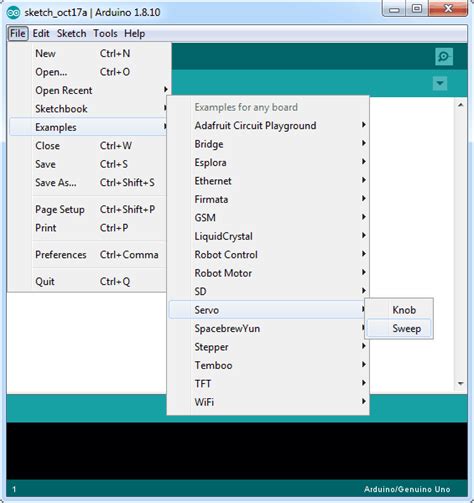Viewport: 474px width, 503px height.
Task: Click the editor scrollbar down arrow
Action: point(461,384)
